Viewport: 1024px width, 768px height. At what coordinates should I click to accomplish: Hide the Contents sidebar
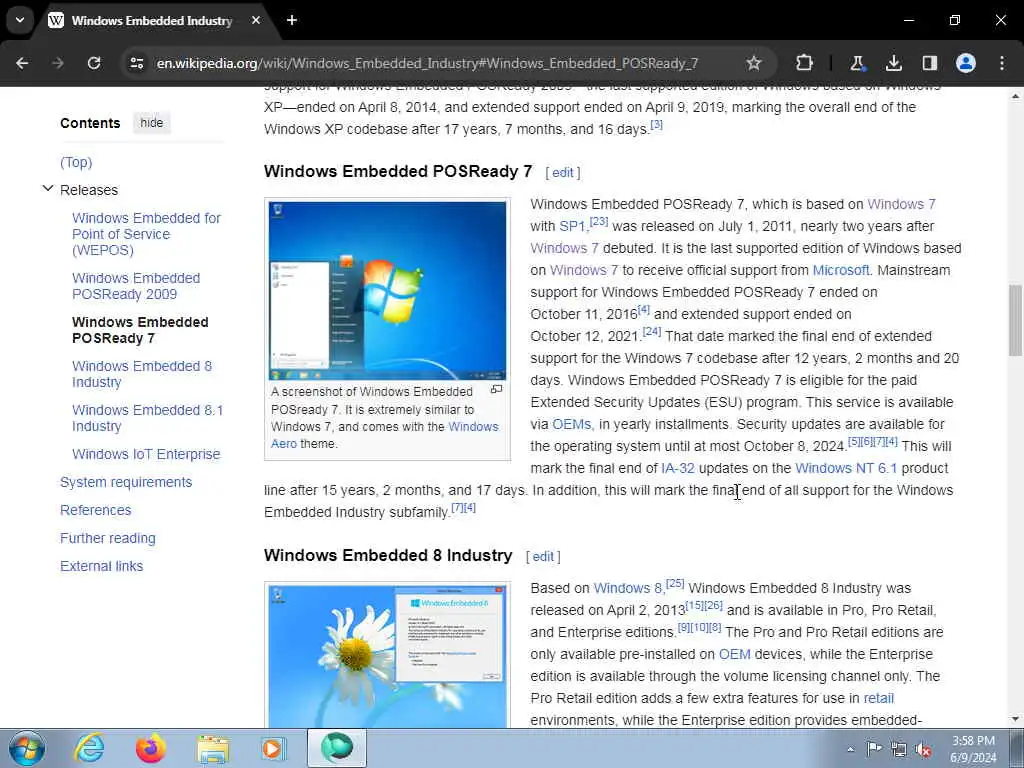[x=152, y=123]
